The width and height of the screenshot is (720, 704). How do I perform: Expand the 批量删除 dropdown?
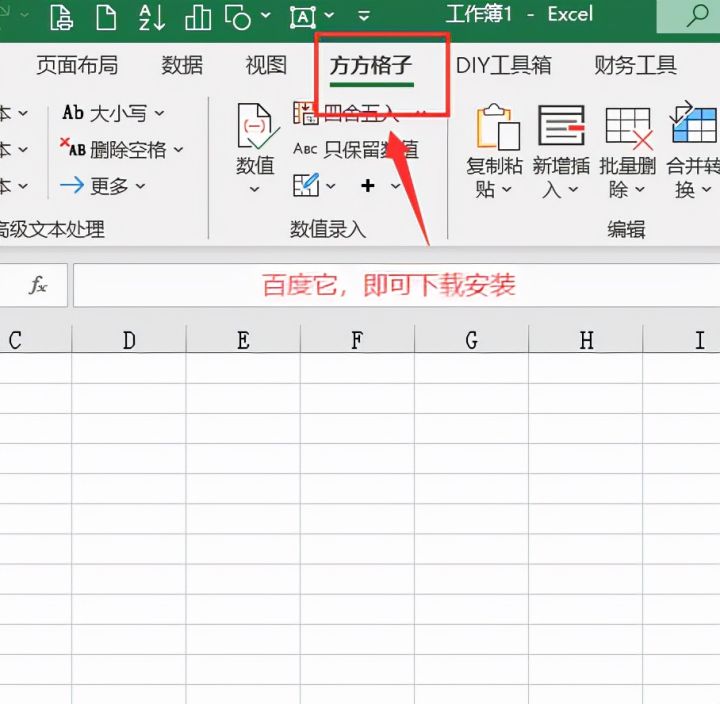(x=640, y=189)
